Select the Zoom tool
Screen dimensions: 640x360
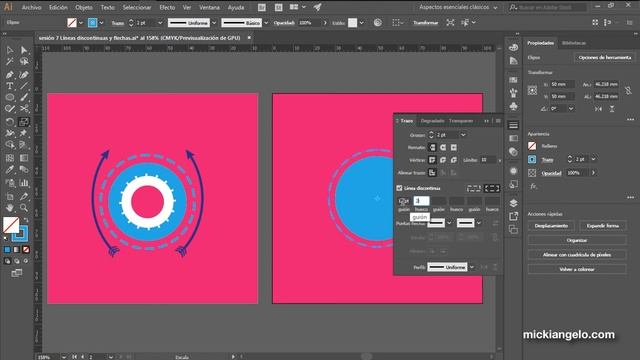tap(24, 208)
